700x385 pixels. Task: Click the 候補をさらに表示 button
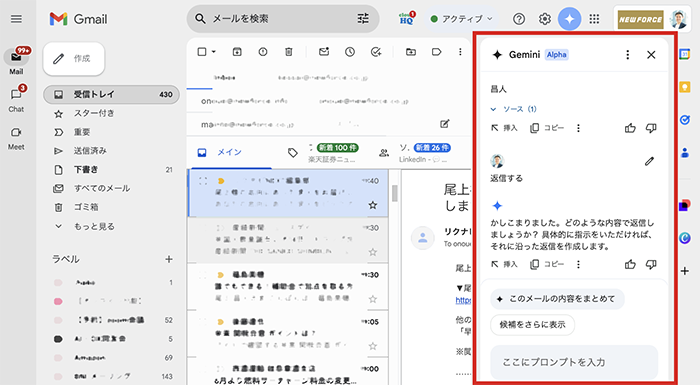[x=532, y=325]
